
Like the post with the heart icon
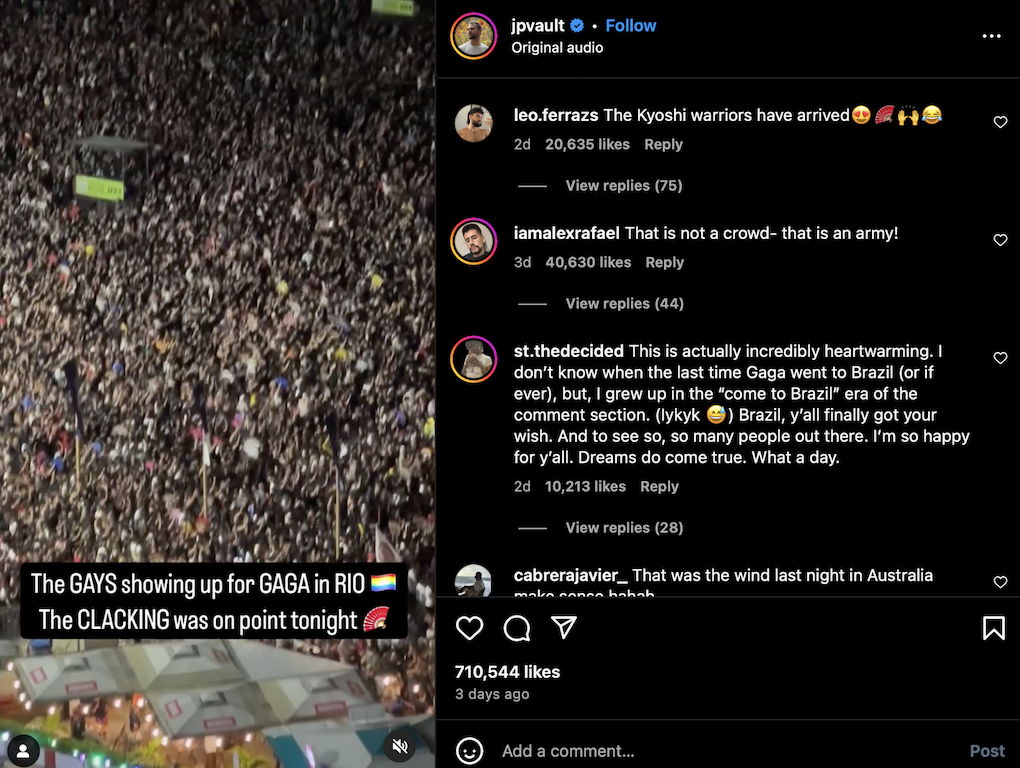[469, 628]
